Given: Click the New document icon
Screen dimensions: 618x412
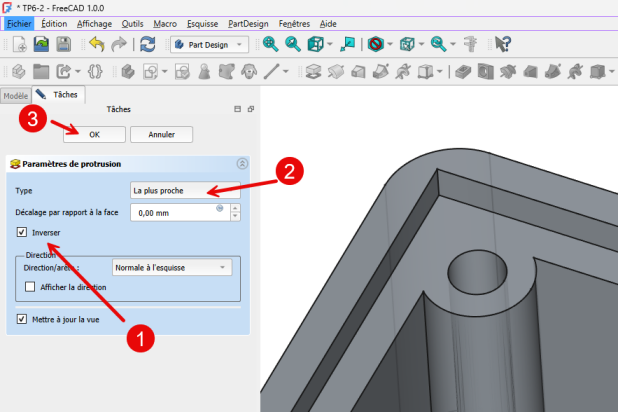Looking at the screenshot, I should 18,44.
